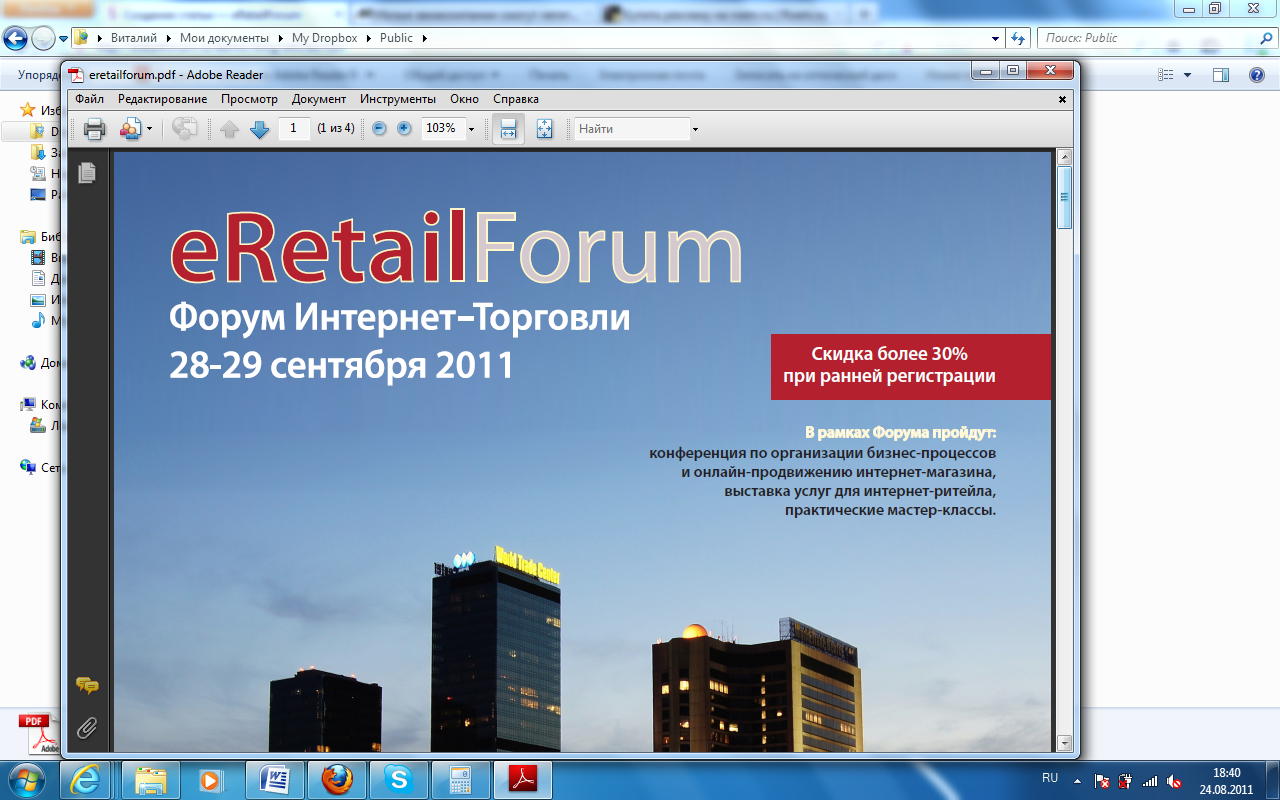This screenshot has width=1280, height=800.
Task: Zoom out with the minus button
Action: point(379,128)
